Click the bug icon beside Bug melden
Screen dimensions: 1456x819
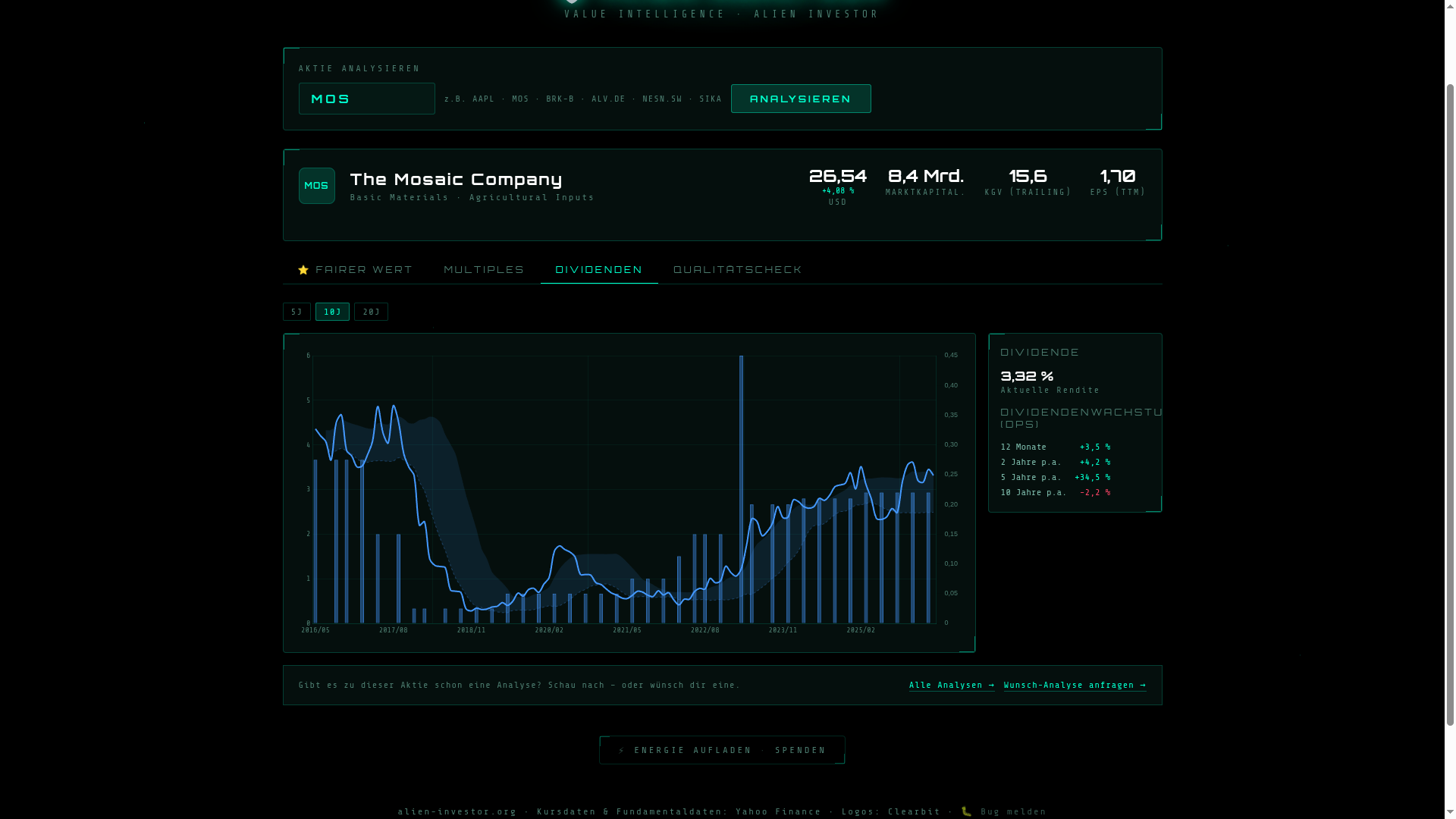(x=966, y=811)
